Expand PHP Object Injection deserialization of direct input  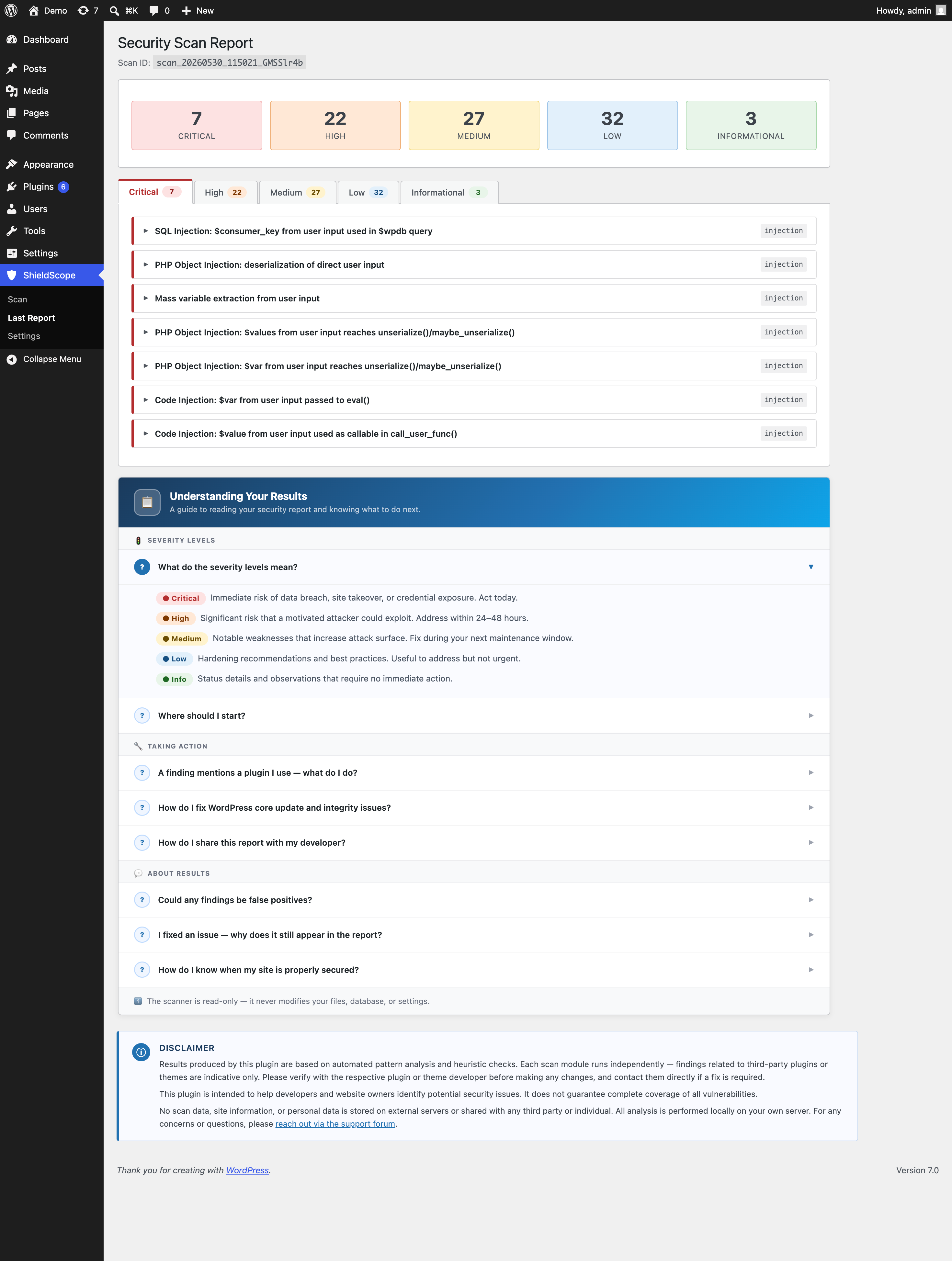pyautogui.click(x=474, y=265)
